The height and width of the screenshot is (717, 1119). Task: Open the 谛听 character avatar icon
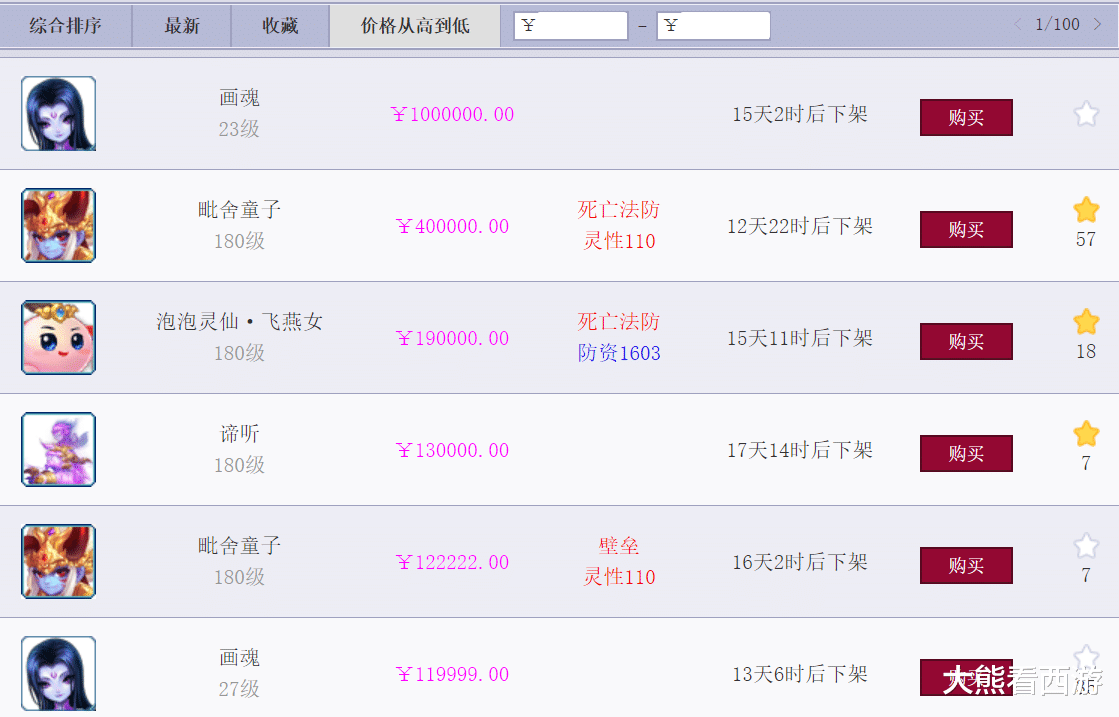[x=58, y=450]
